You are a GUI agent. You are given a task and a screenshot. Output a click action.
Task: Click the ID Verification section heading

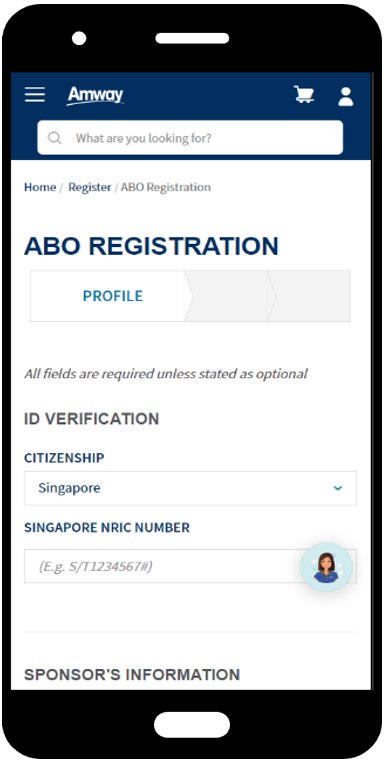coord(92,419)
